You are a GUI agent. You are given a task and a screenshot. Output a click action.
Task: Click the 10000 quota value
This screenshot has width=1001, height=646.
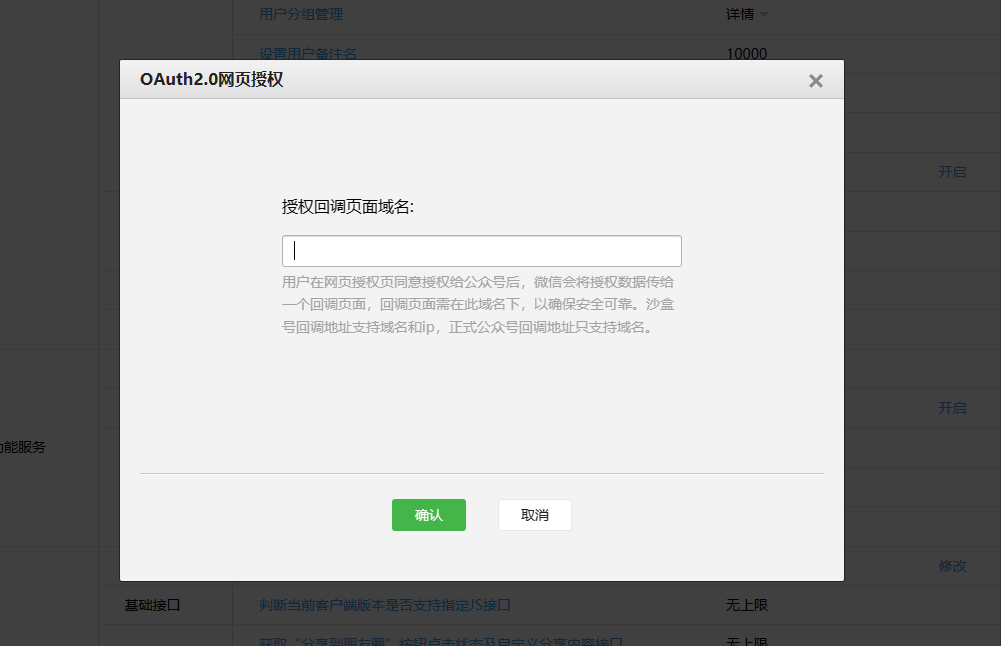point(746,53)
